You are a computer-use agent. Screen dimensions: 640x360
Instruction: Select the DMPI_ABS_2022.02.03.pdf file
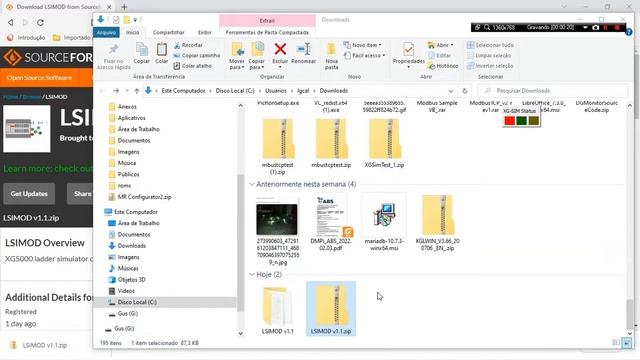pos(331,223)
